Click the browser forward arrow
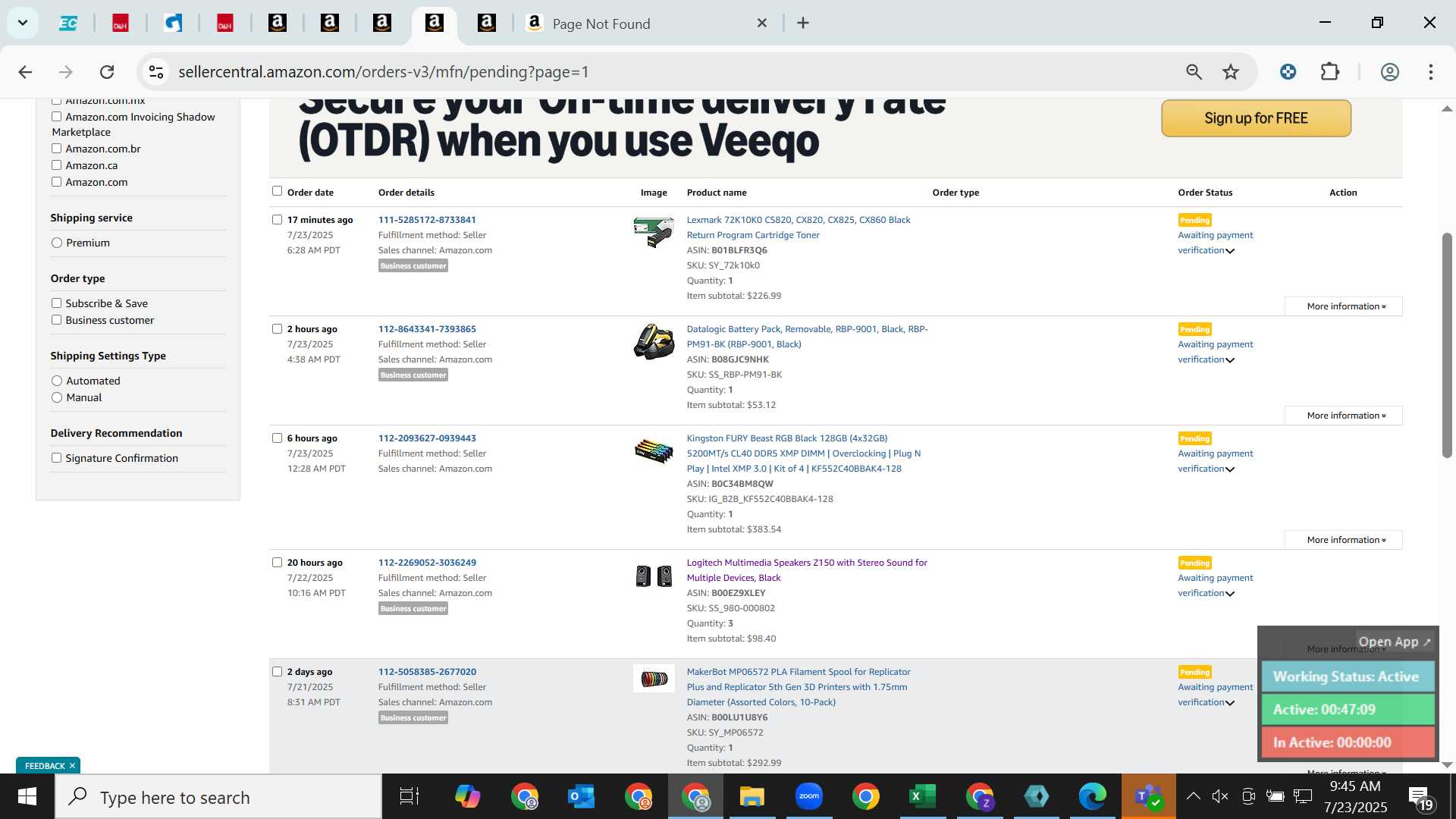The height and width of the screenshot is (819, 1456). 66,72
